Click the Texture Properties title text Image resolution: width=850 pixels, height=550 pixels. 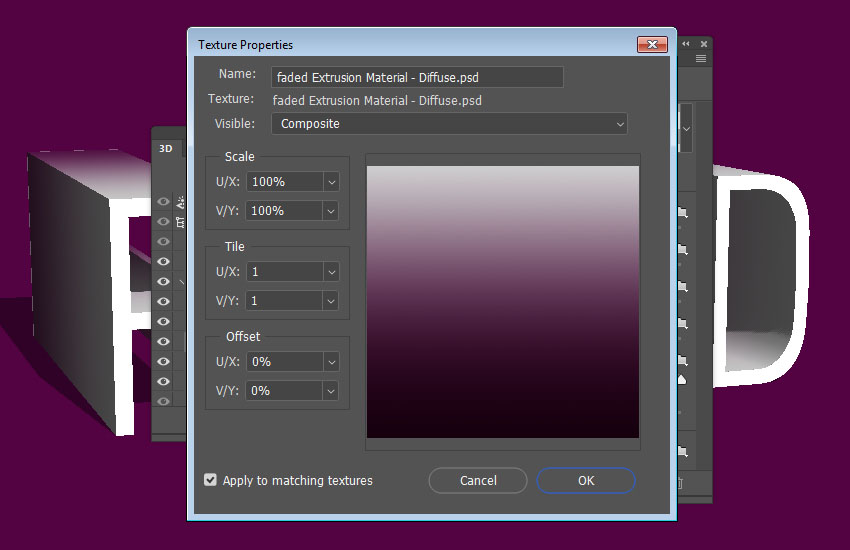point(245,45)
